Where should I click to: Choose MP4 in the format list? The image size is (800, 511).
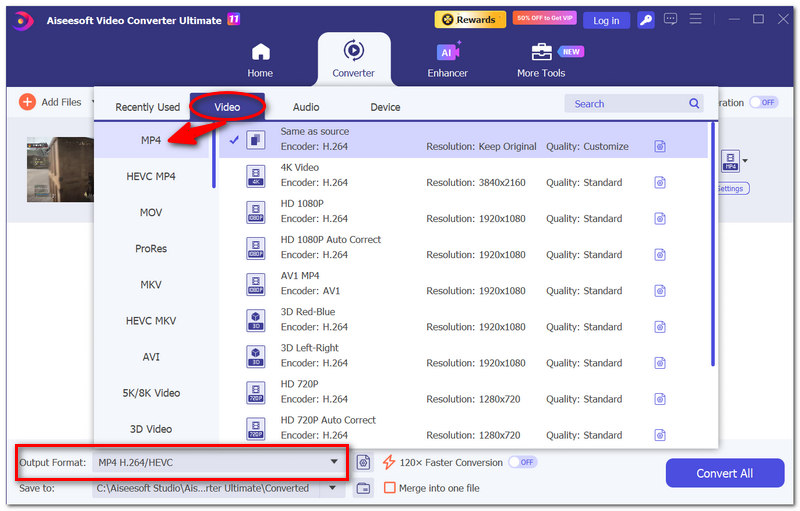pos(151,140)
